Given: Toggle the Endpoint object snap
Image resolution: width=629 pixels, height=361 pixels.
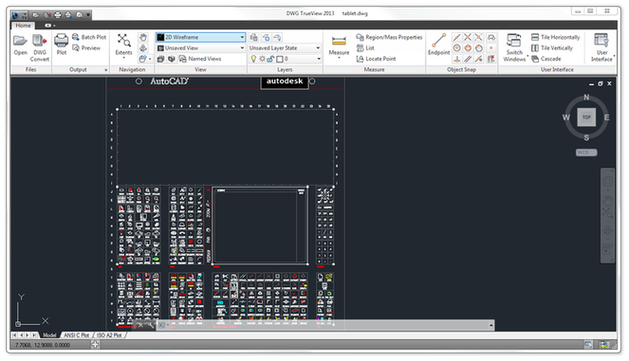Looking at the screenshot, I should tap(438, 44).
